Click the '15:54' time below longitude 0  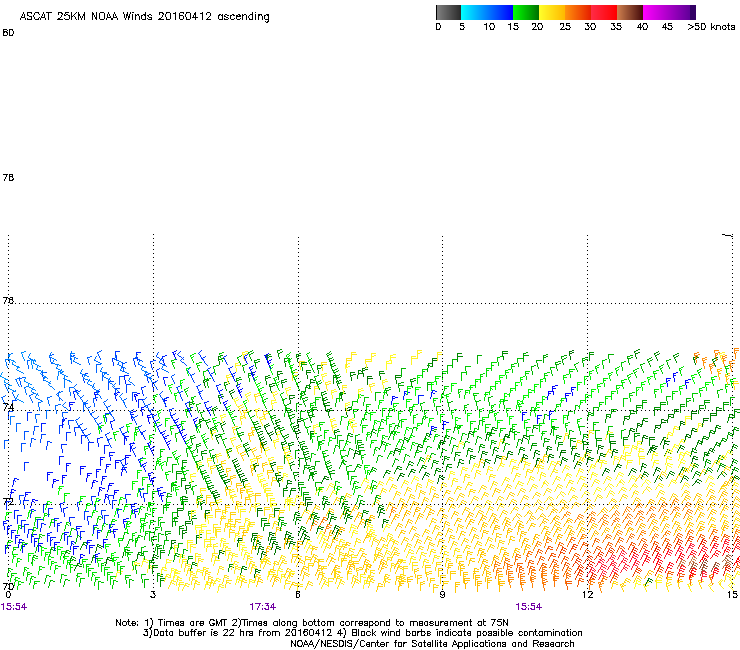tap(14, 607)
